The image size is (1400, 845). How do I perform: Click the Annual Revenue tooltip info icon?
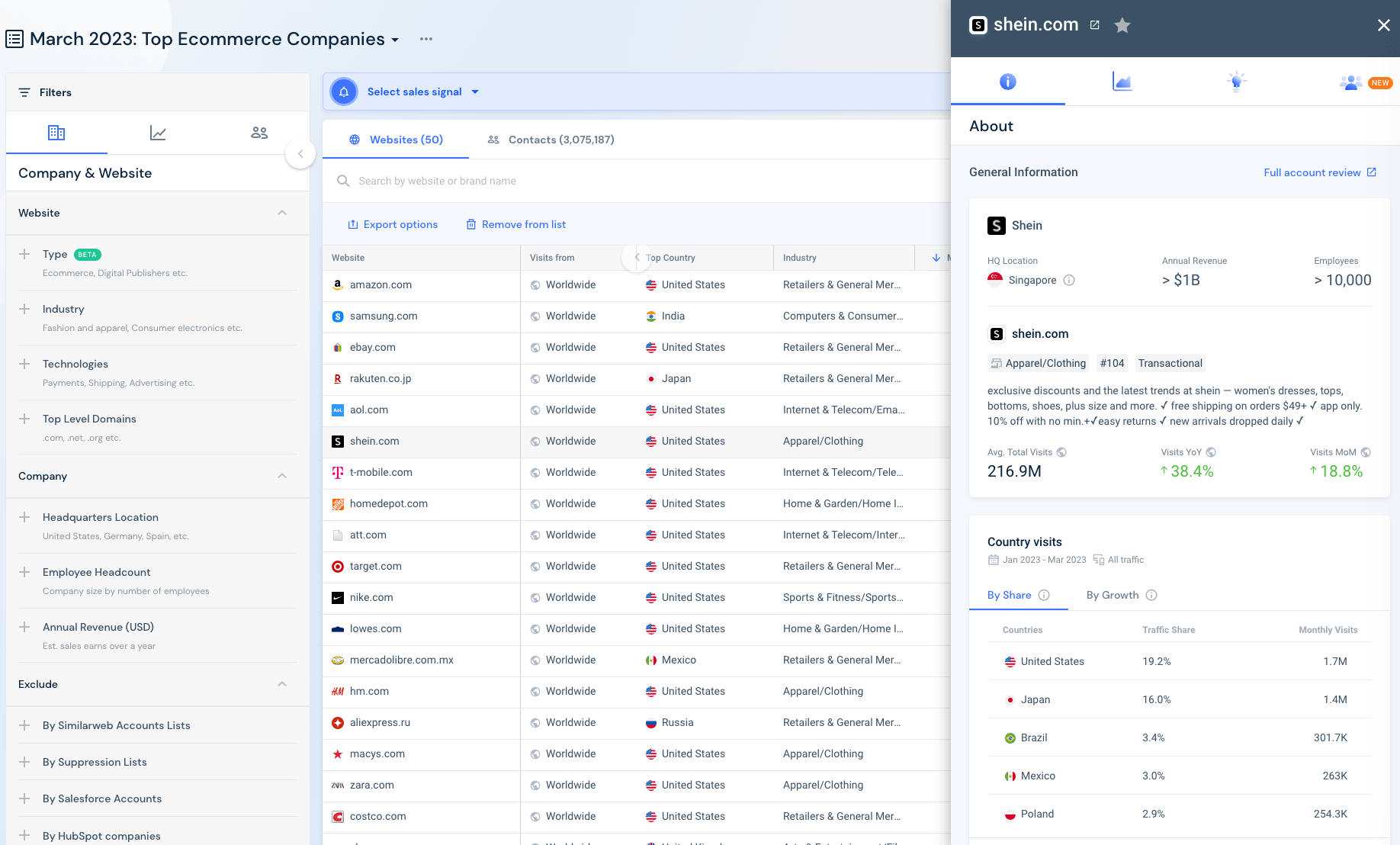[x=1069, y=280]
